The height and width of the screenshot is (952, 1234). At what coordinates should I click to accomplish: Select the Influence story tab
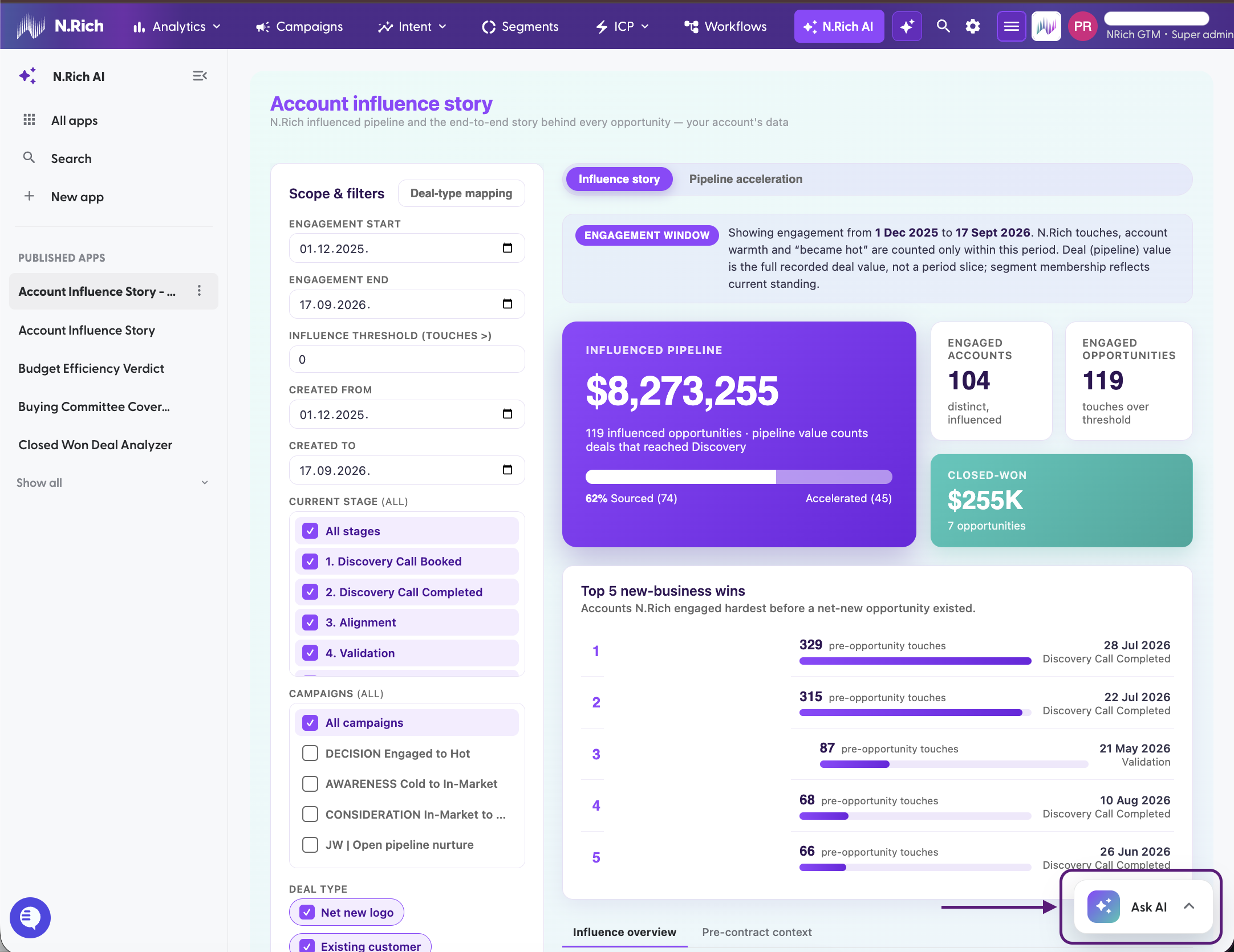point(619,179)
